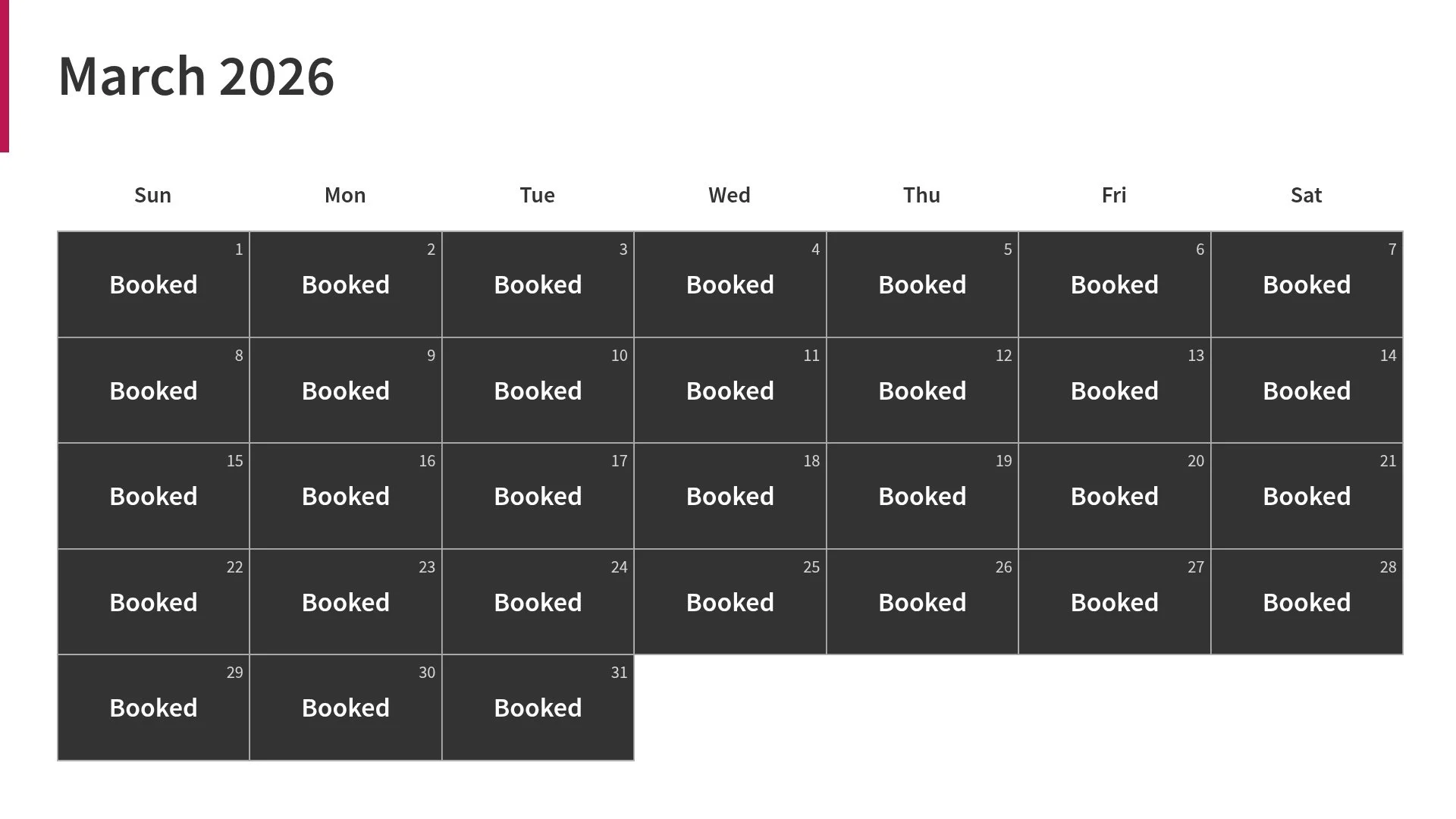Select the Booked cell for March 1
Screen dimensions: 1456x819
[153, 284]
